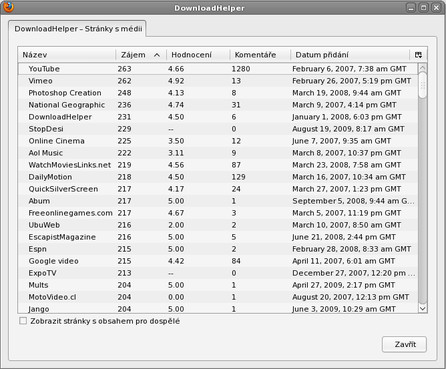Click date April 11, 2007, 6:01 am GMT
This screenshot has width=446, height=369.
click(x=343, y=261)
